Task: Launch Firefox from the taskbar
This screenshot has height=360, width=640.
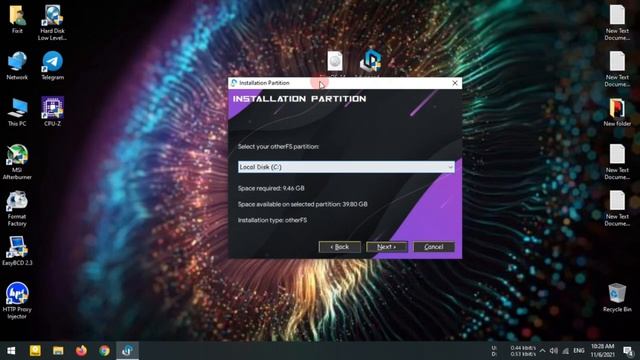Action: pos(81,351)
